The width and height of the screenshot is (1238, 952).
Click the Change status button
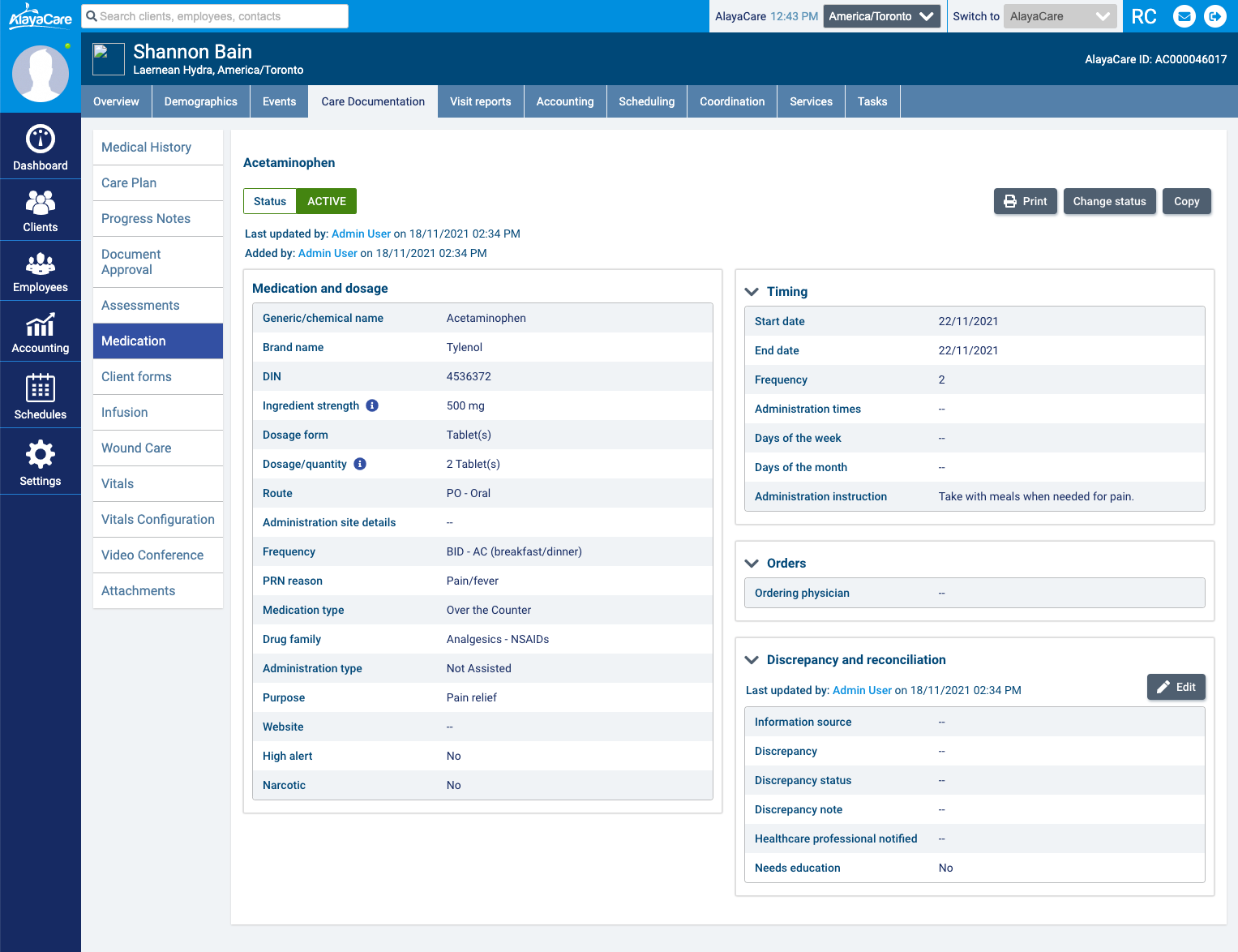tap(1109, 201)
